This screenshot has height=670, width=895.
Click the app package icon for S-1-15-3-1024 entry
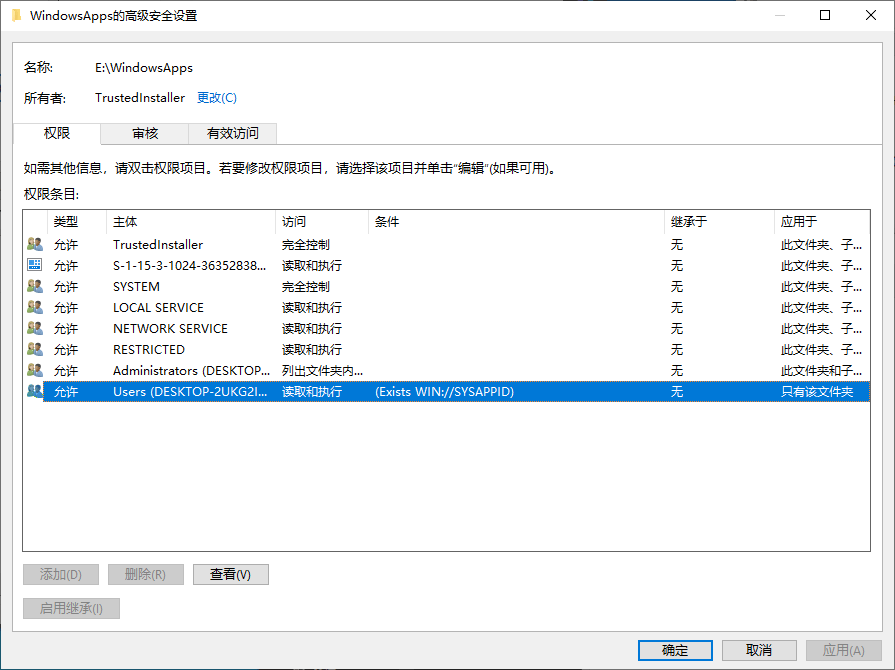[35, 265]
